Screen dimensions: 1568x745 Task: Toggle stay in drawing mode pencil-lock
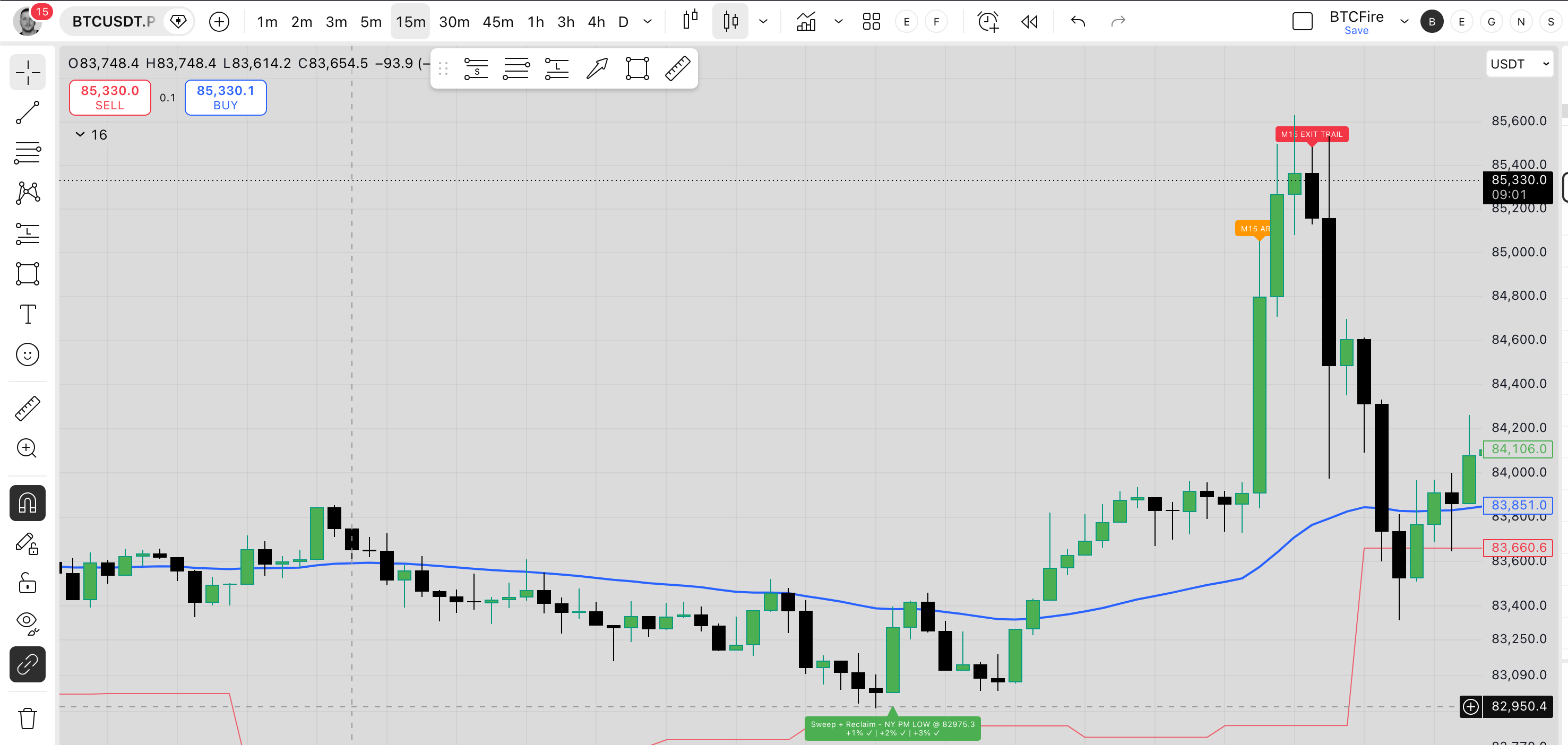coord(28,543)
